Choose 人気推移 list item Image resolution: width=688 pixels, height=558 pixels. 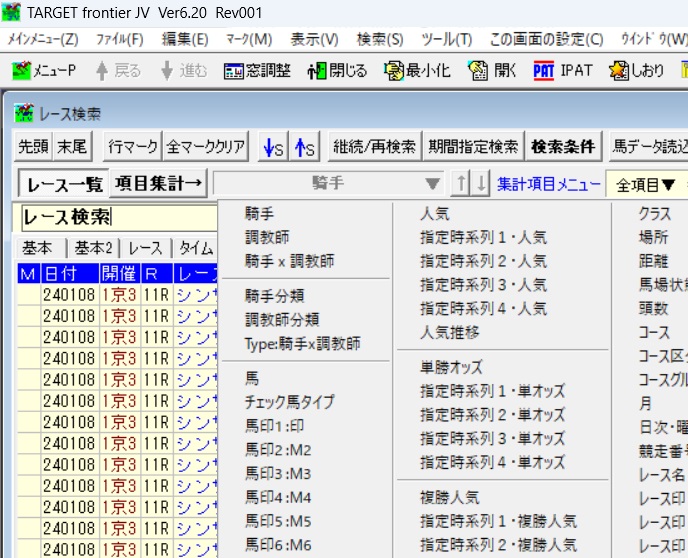pos(450,333)
